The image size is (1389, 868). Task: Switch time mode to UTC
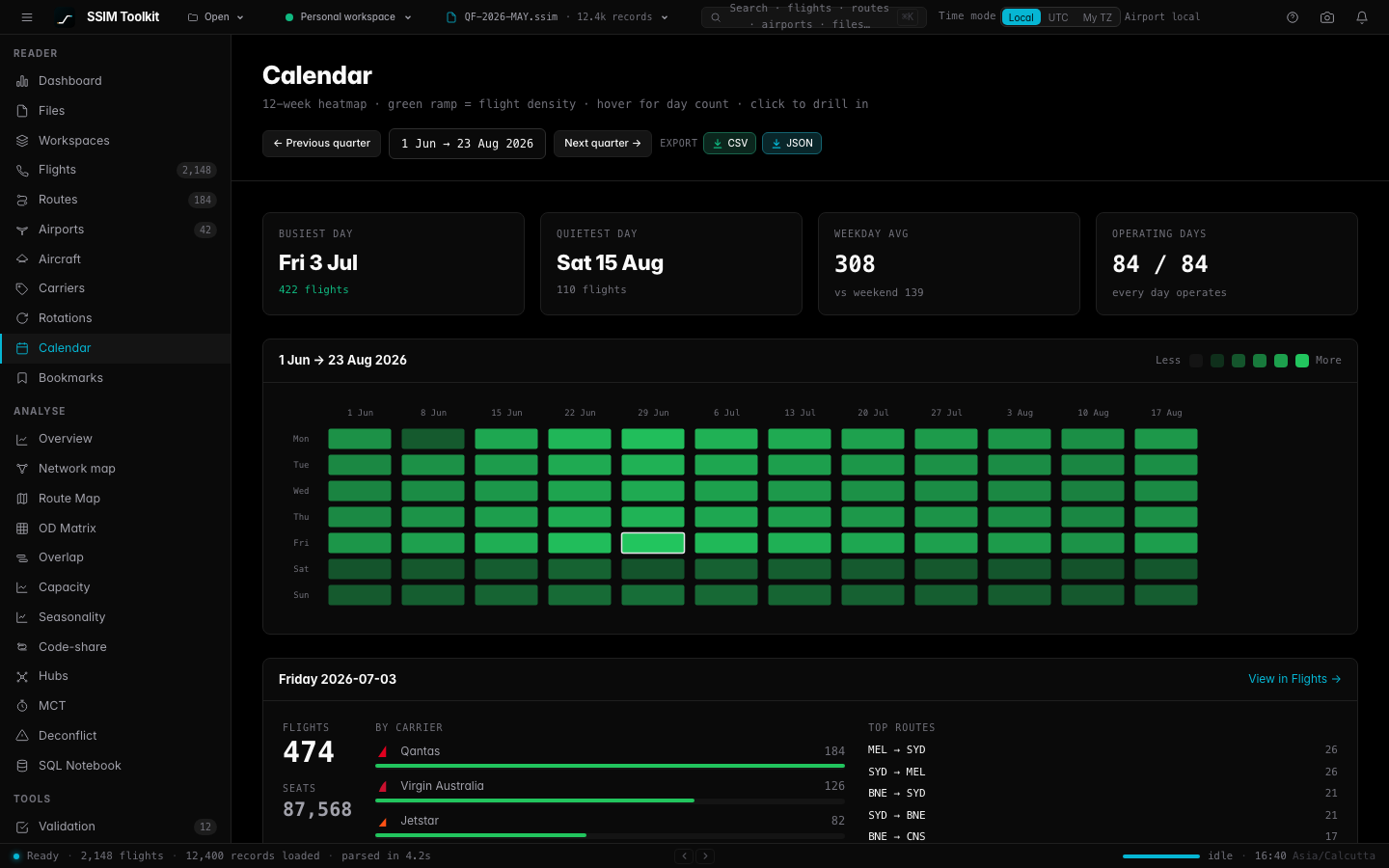coord(1058,17)
